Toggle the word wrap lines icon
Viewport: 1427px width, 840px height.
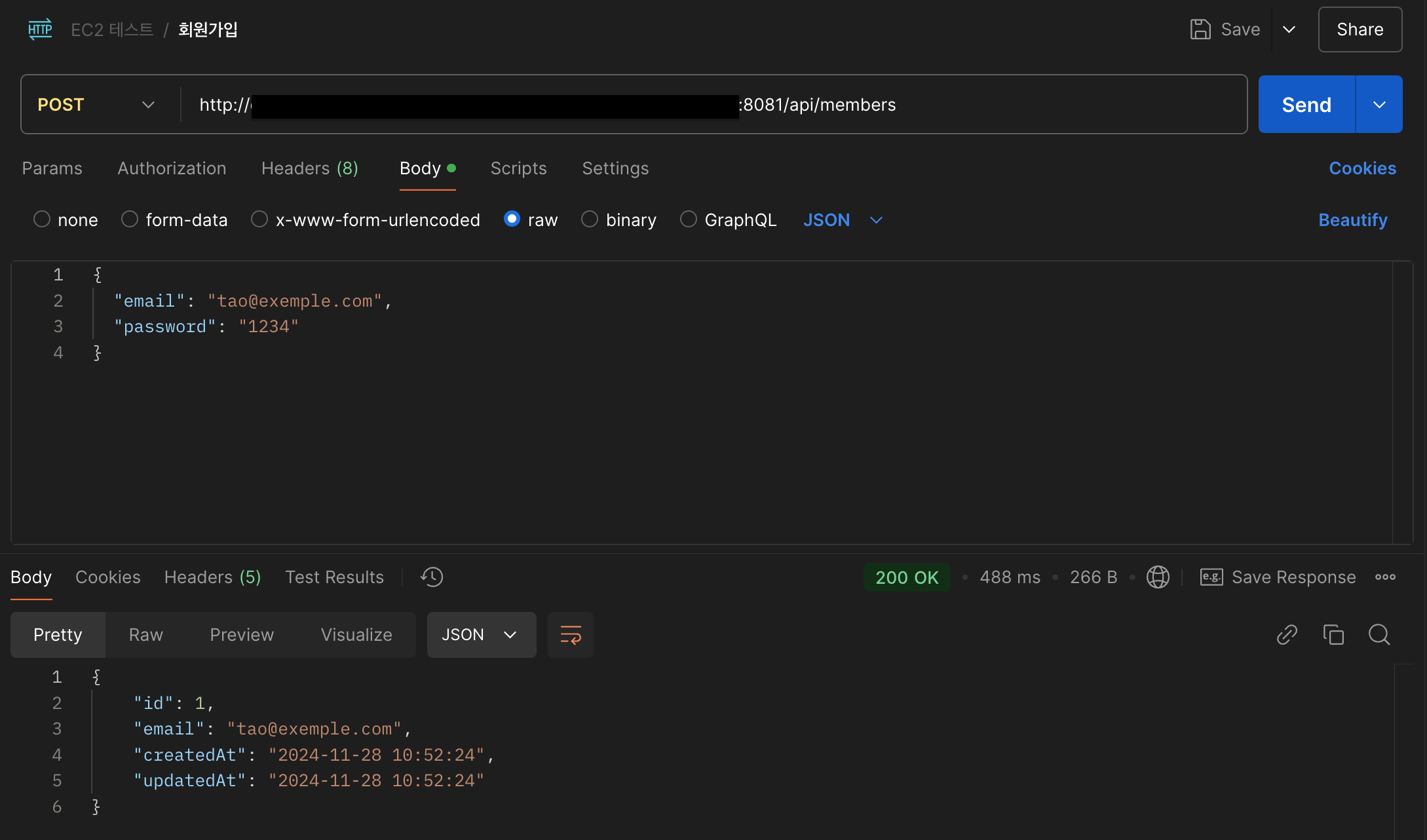tap(570, 635)
